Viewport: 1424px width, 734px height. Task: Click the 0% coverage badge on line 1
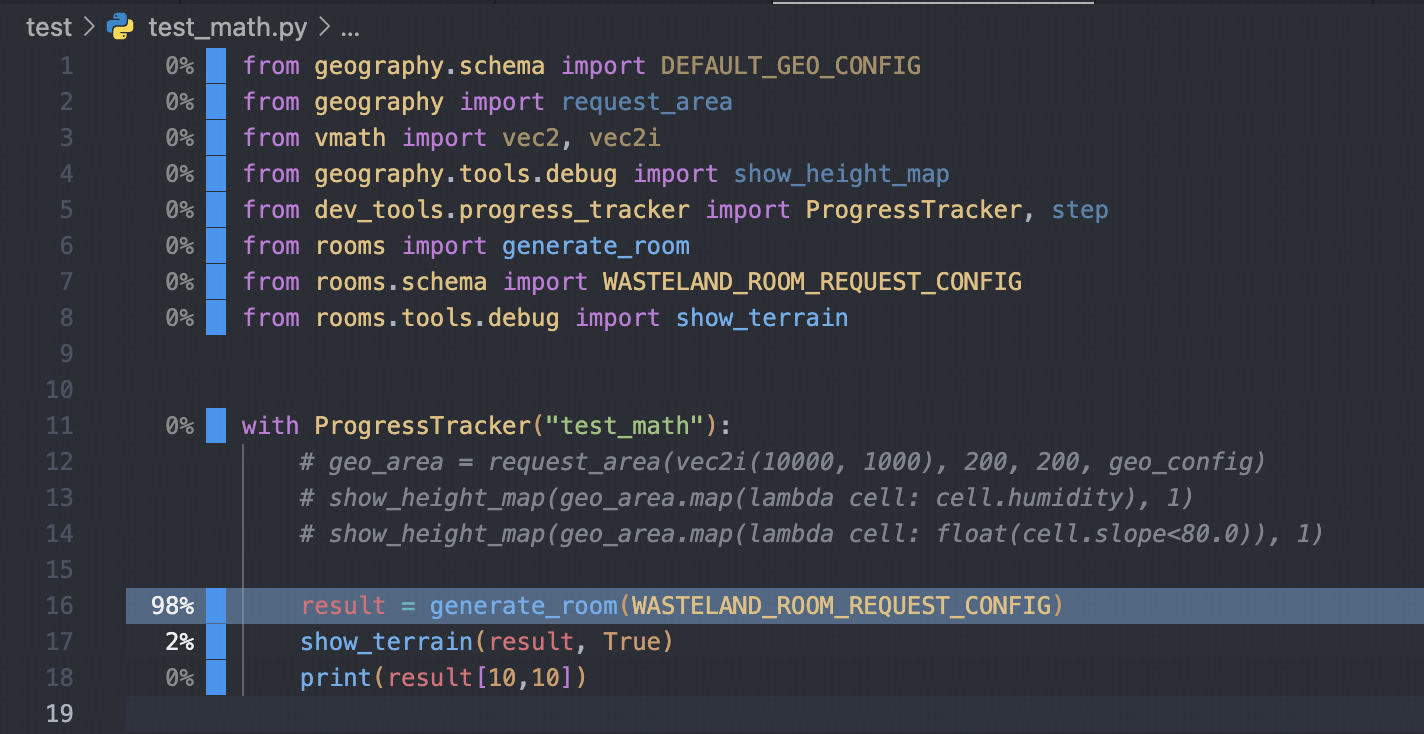pyautogui.click(x=181, y=65)
